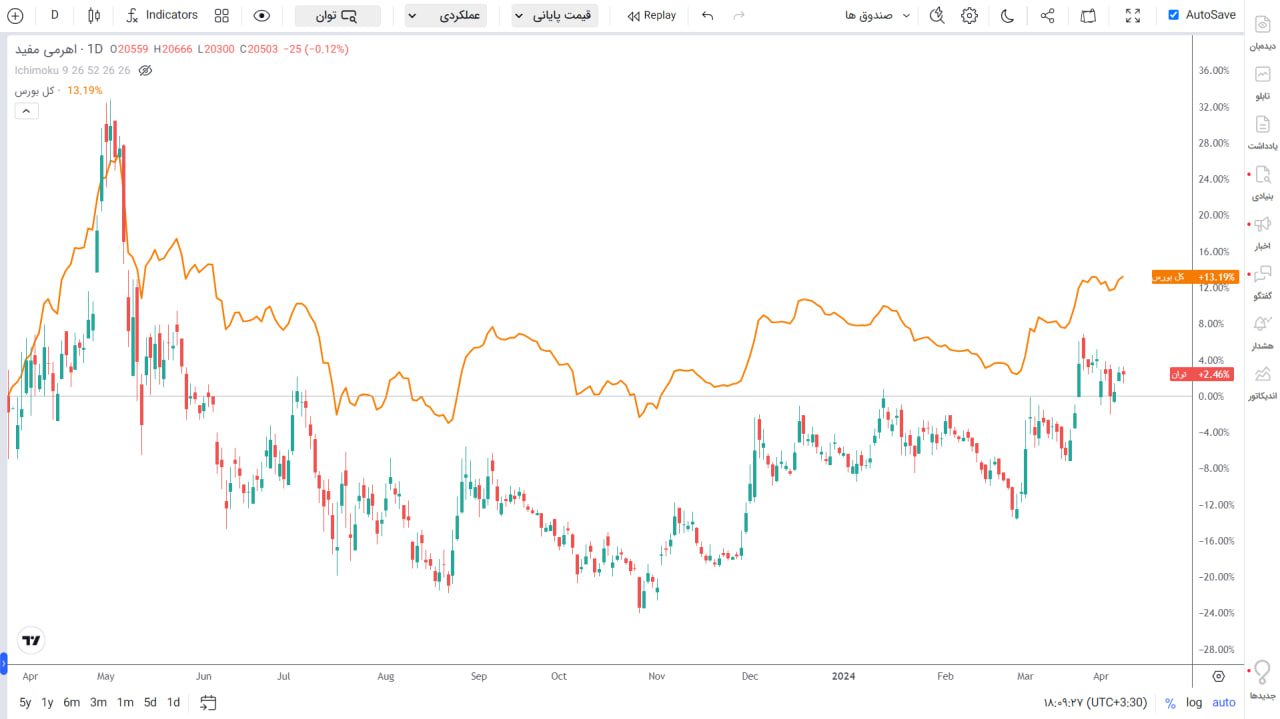
Task: Click the Ichimoku 9 26 52 26 26 legend
Action: point(73,70)
